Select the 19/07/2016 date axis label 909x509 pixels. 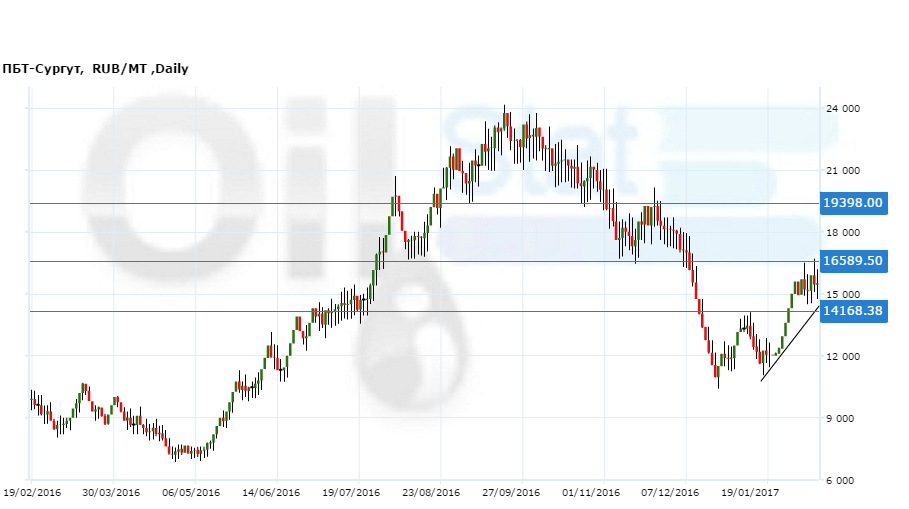[x=351, y=493]
